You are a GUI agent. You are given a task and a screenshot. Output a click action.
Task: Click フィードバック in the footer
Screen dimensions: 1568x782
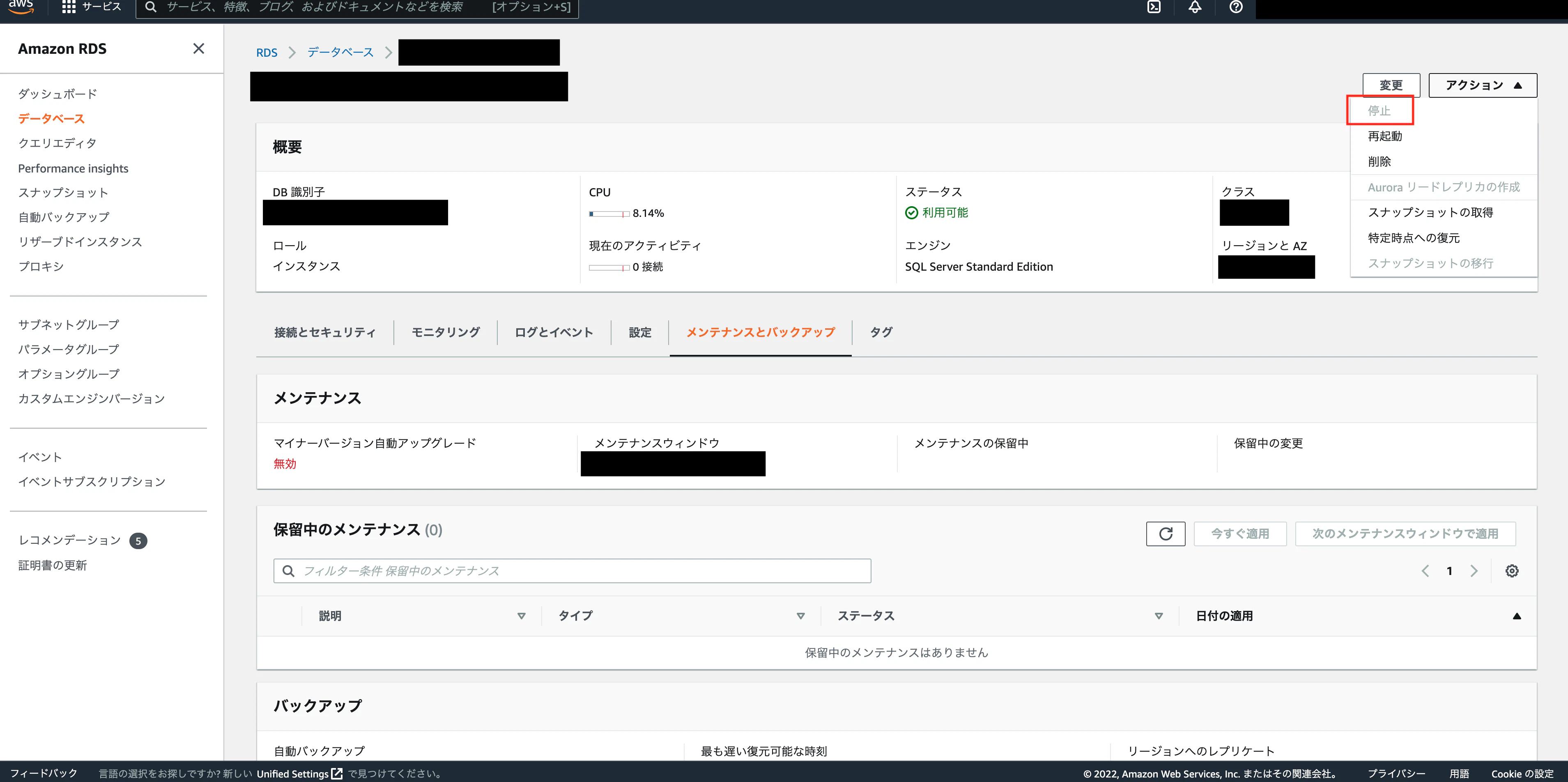[44, 773]
